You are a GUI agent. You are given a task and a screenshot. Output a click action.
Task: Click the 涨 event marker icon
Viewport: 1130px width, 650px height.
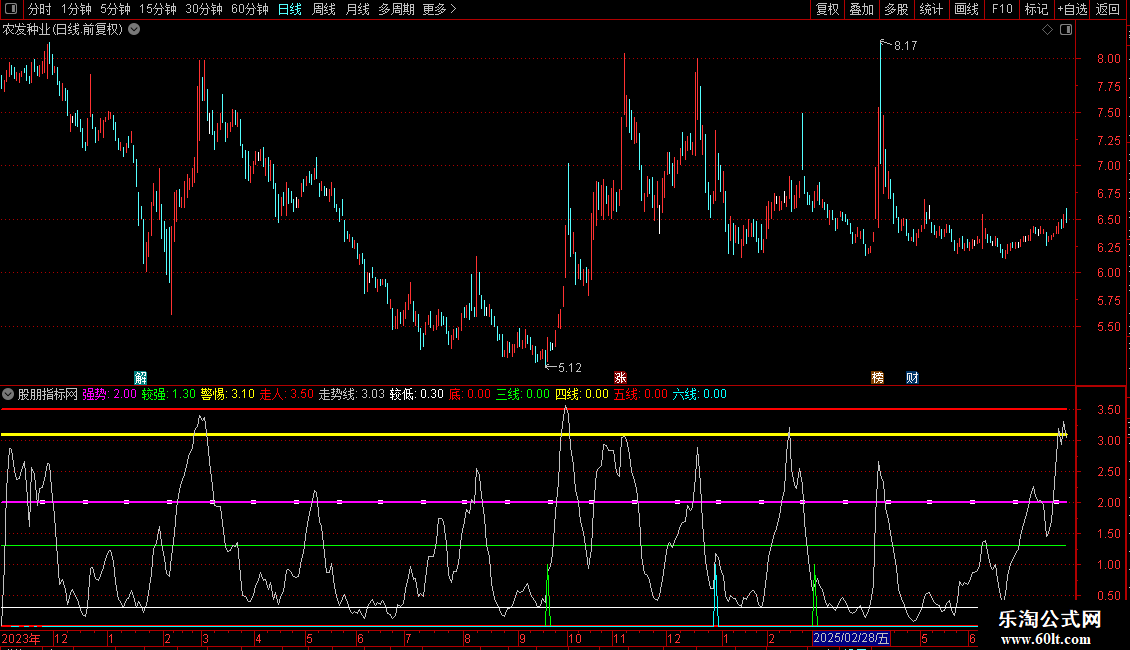coord(620,378)
